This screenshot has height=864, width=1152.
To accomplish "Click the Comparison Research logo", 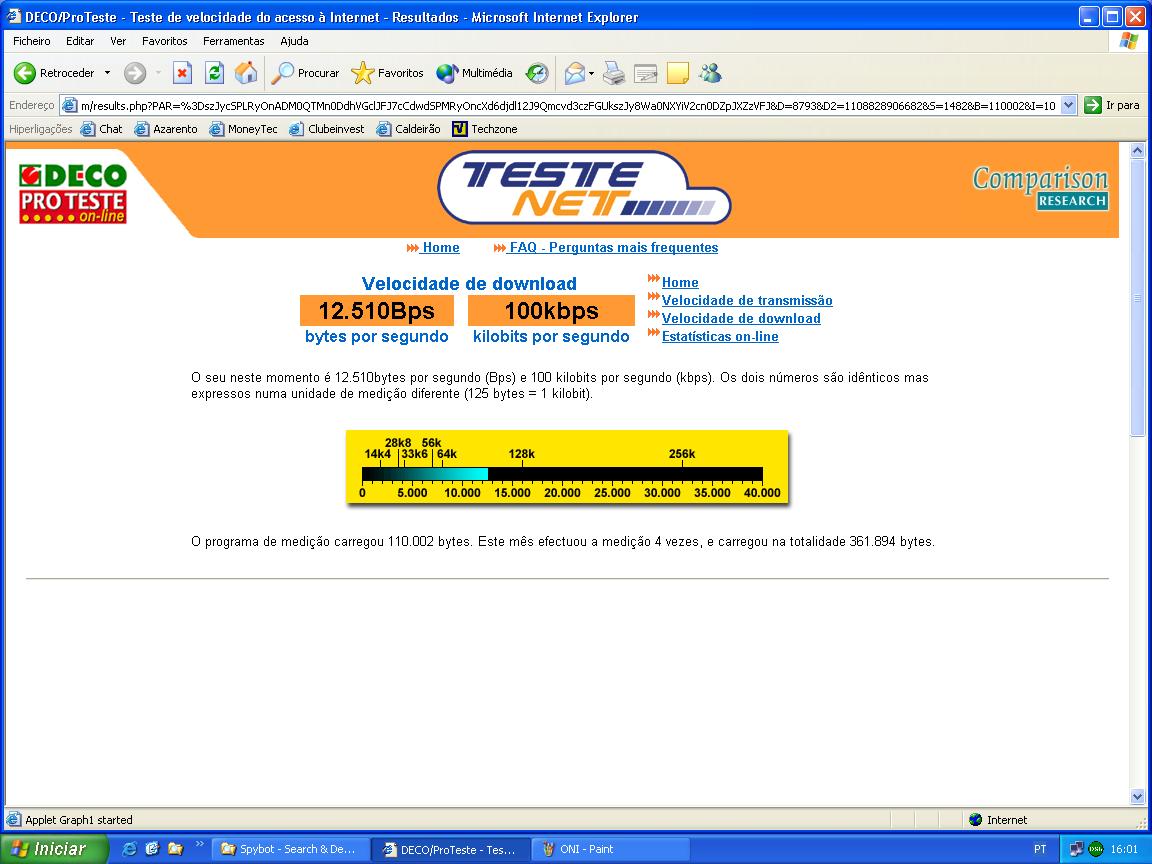I will [x=1040, y=187].
